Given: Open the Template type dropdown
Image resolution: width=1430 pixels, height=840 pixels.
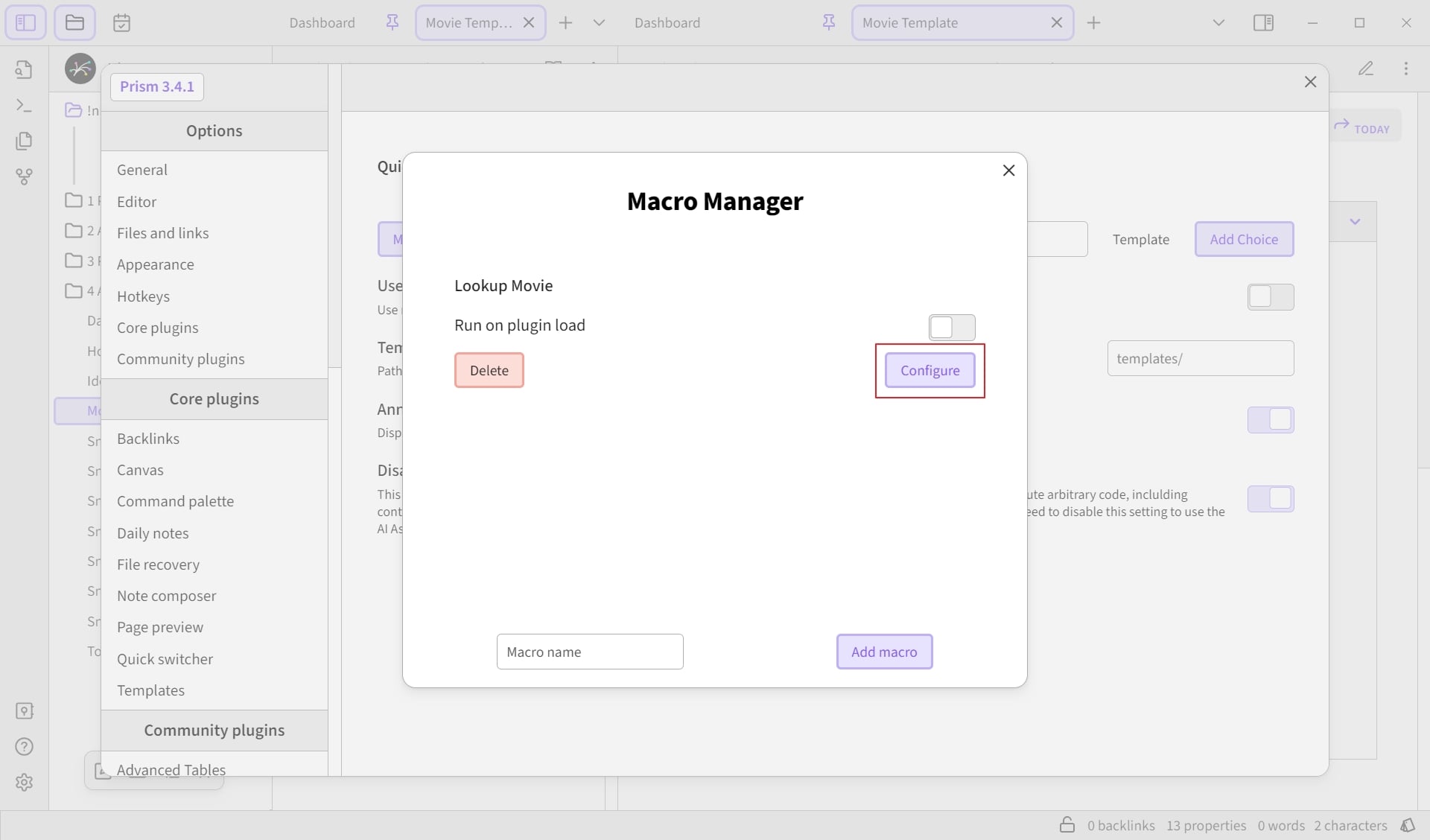Looking at the screenshot, I should pyautogui.click(x=1140, y=239).
